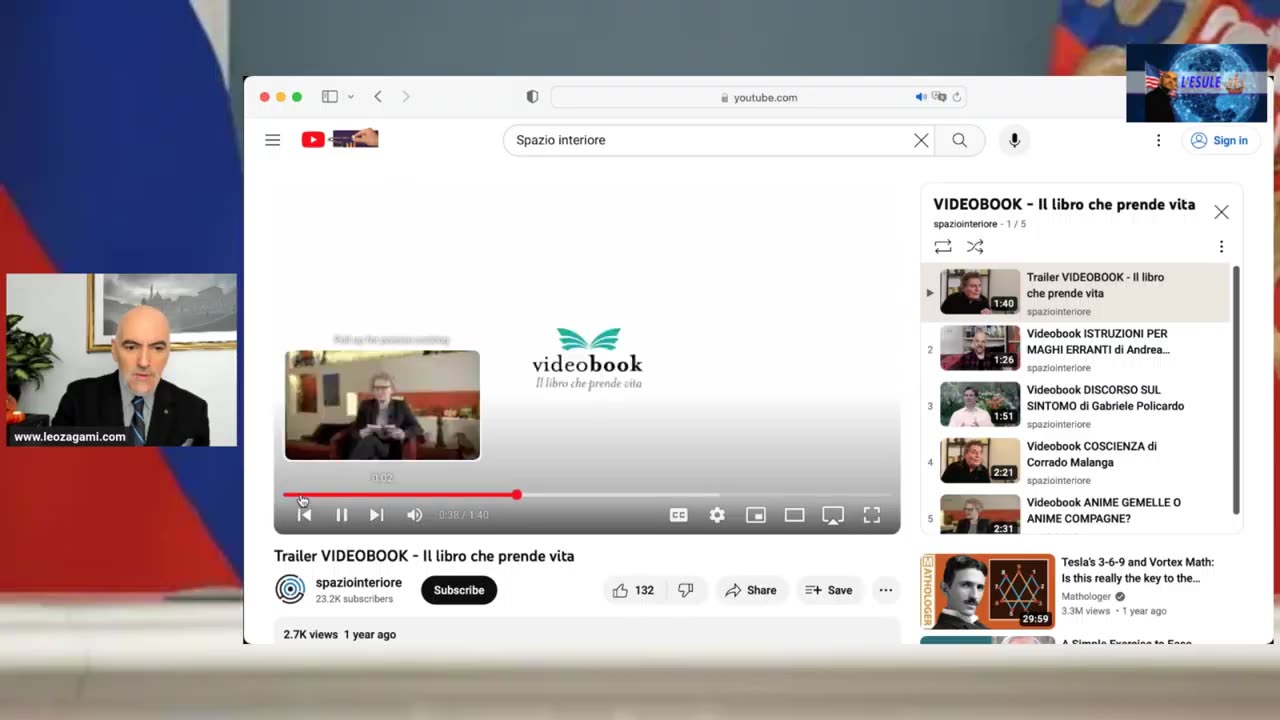Toggle loop playlist icon
The height and width of the screenshot is (720, 1280).
943,246
